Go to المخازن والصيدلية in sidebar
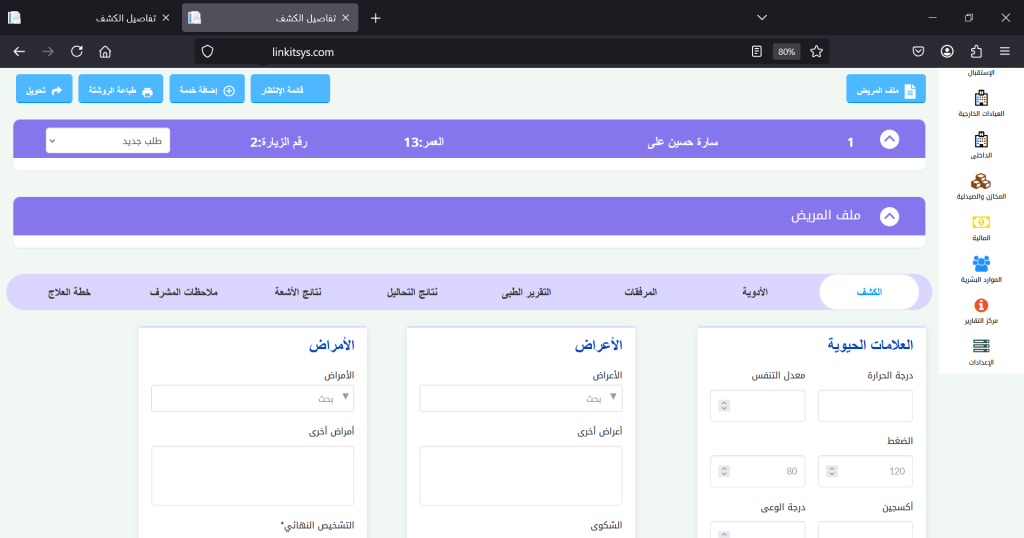The width and height of the screenshot is (1024, 538). point(980,181)
